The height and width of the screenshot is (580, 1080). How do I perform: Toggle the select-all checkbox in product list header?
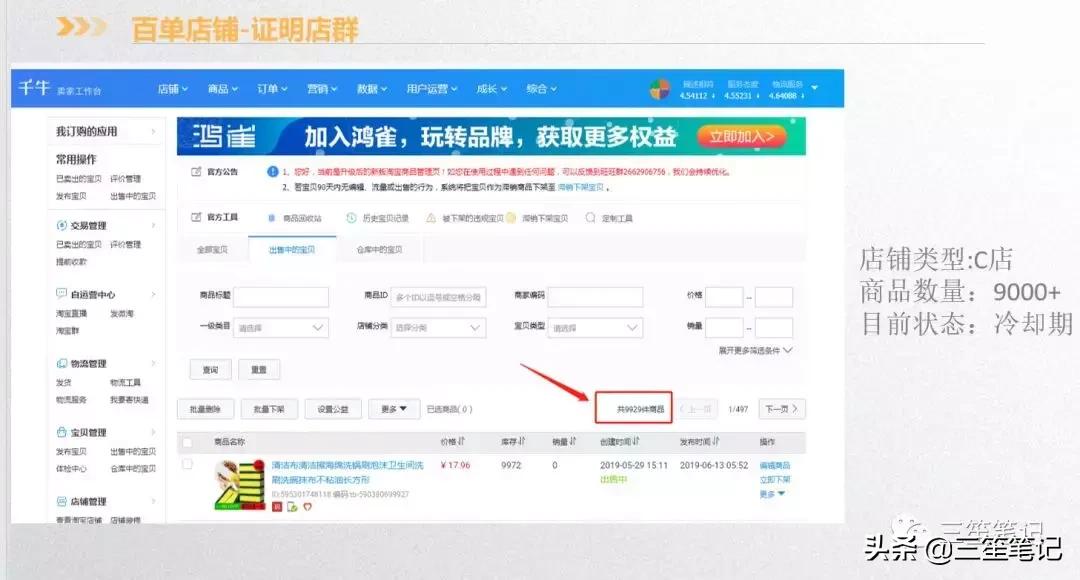190,443
